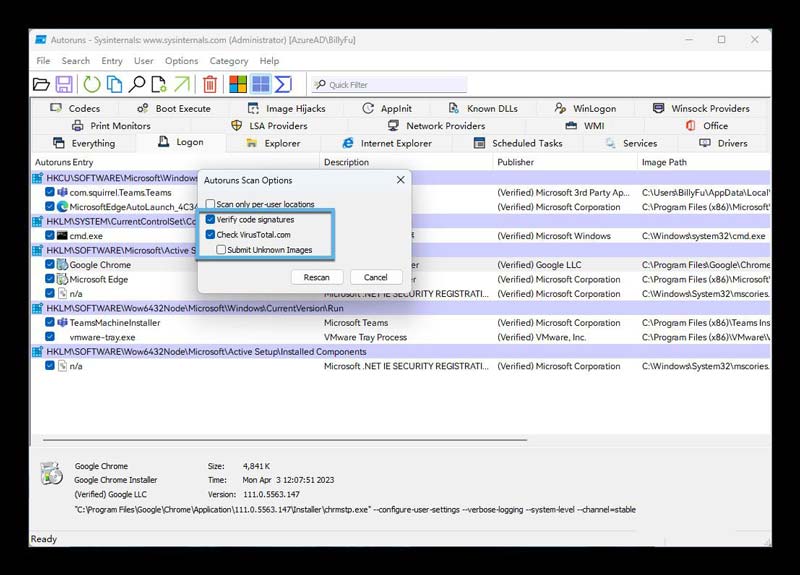Disable the cmd.exe autorun checkbox

click(49, 235)
